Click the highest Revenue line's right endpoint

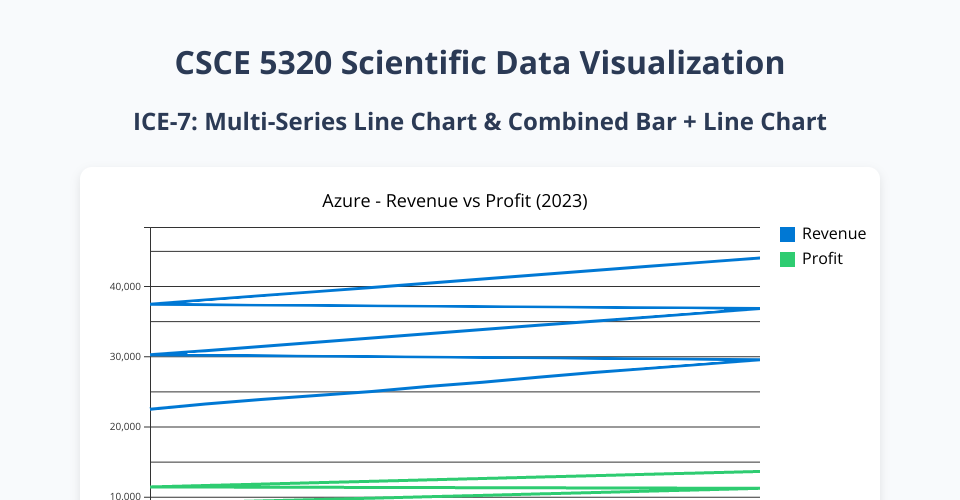(x=759, y=258)
